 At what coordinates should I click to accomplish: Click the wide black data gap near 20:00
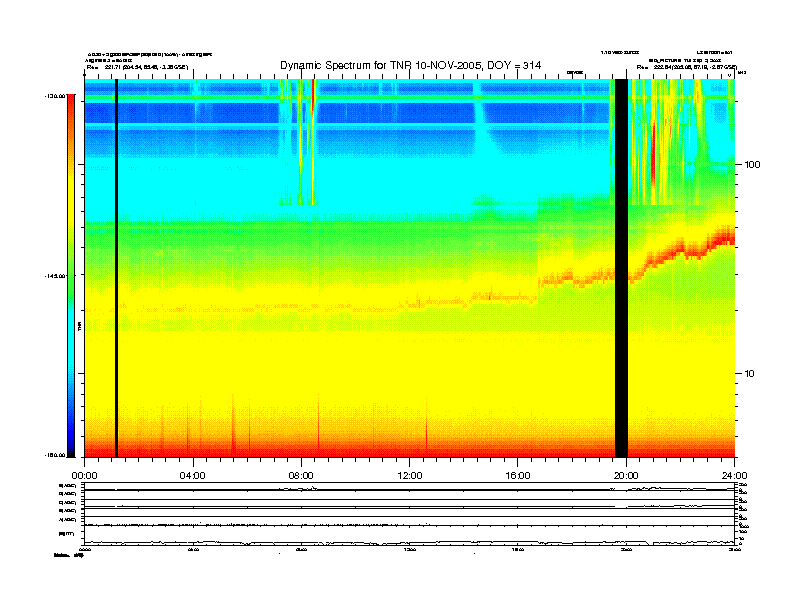621,268
